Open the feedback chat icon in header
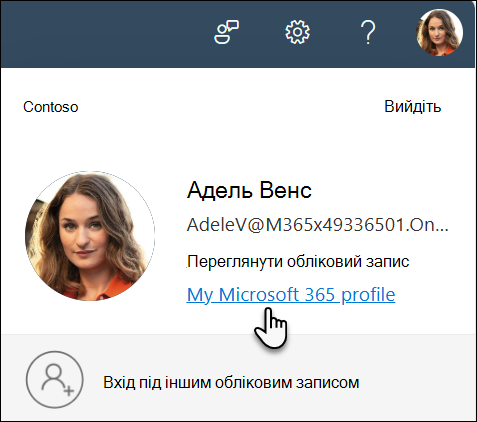Screen dimensions: 477x422 226,32
